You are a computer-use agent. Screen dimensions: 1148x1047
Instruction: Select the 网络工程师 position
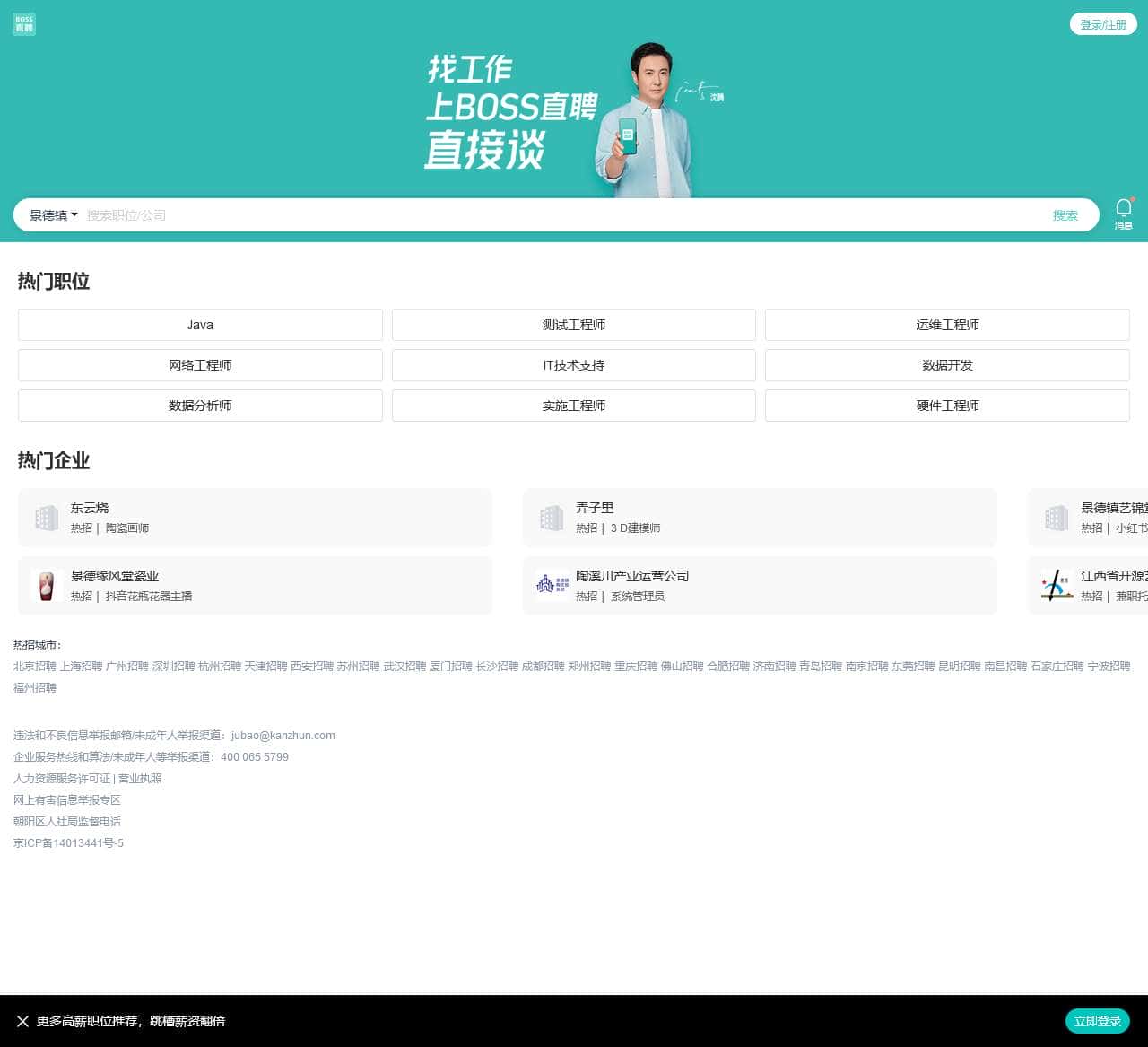click(x=200, y=365)
